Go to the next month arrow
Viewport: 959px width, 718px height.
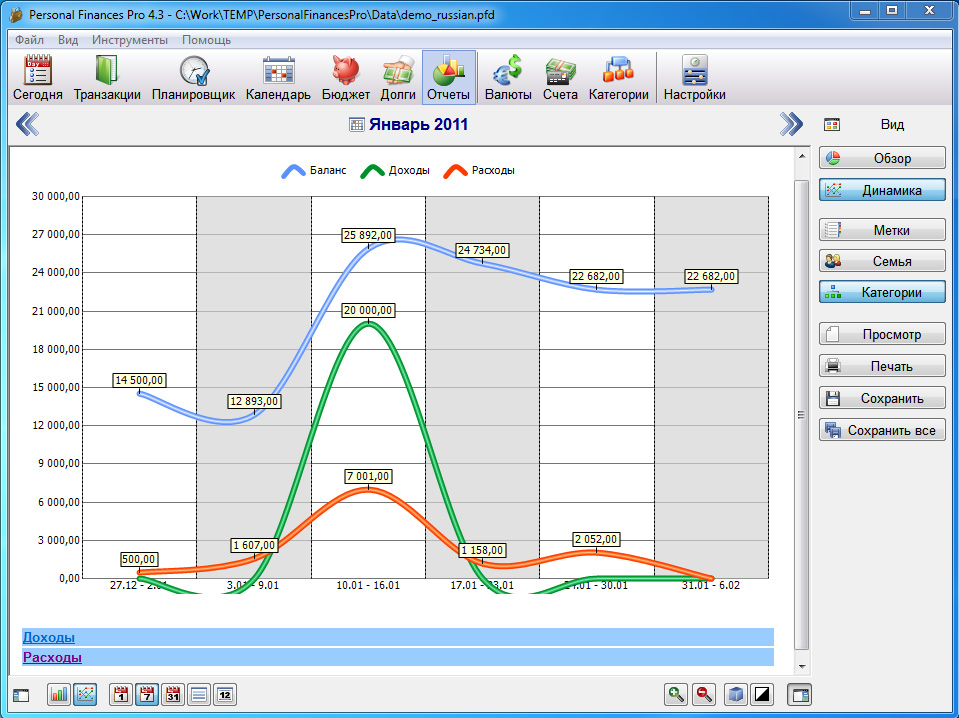[791, 124]
